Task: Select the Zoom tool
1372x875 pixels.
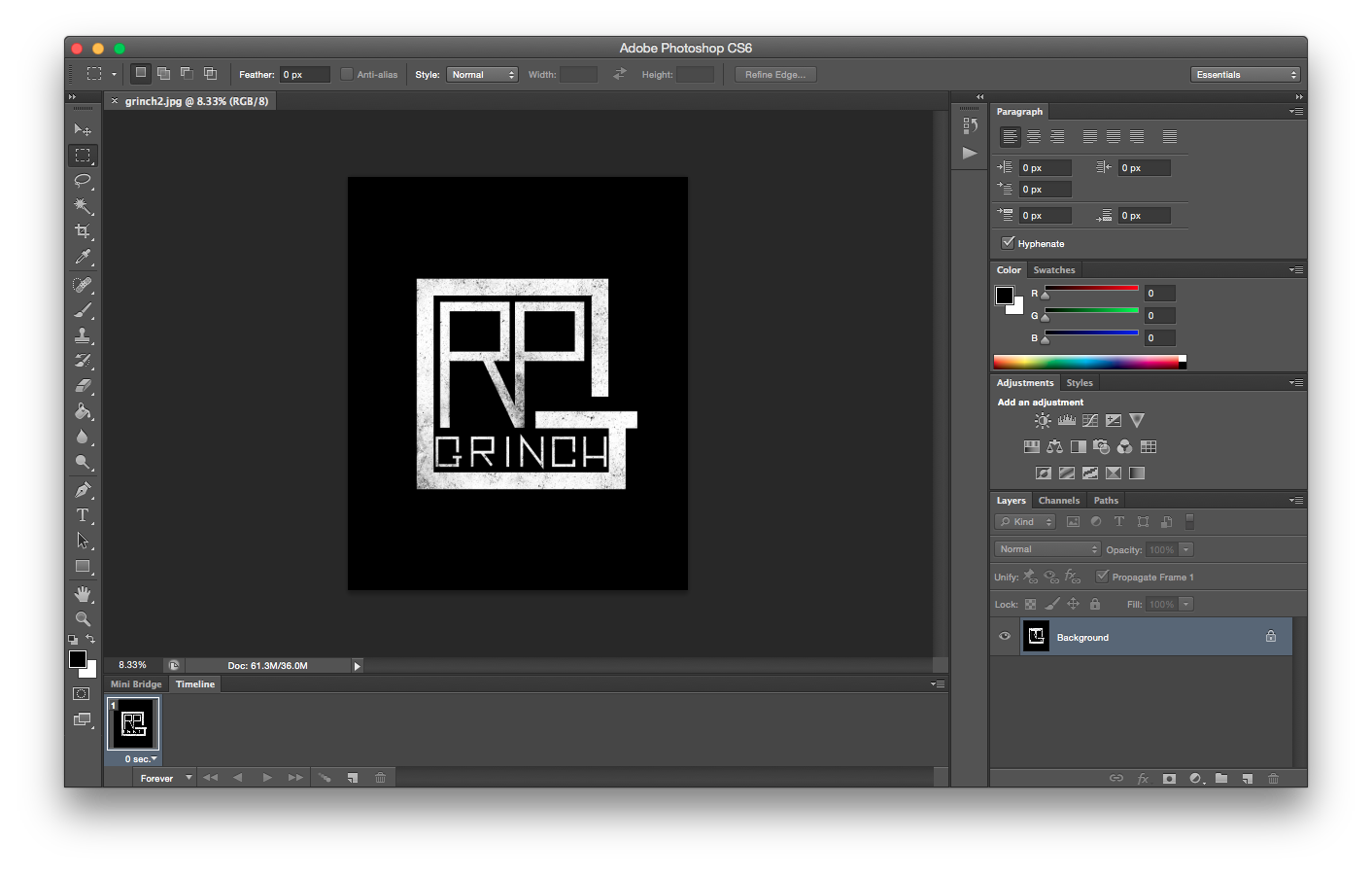Action: click(x=83, y=619)
